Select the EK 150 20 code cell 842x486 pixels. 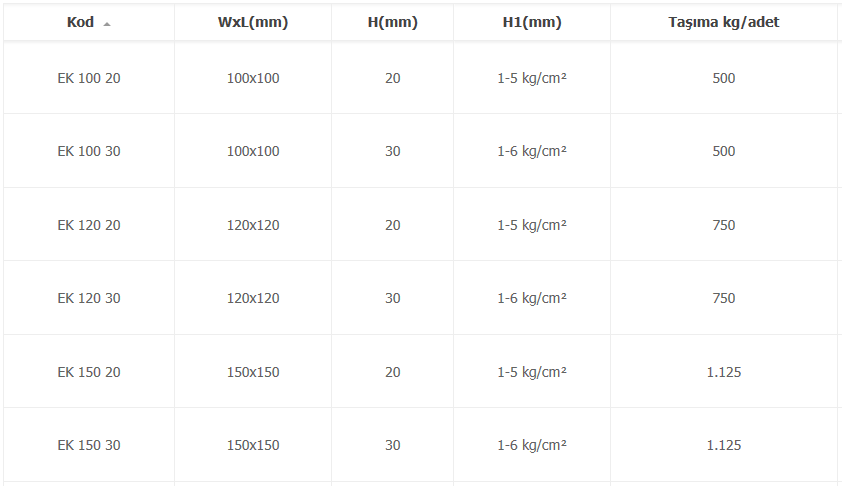point(89,372)
